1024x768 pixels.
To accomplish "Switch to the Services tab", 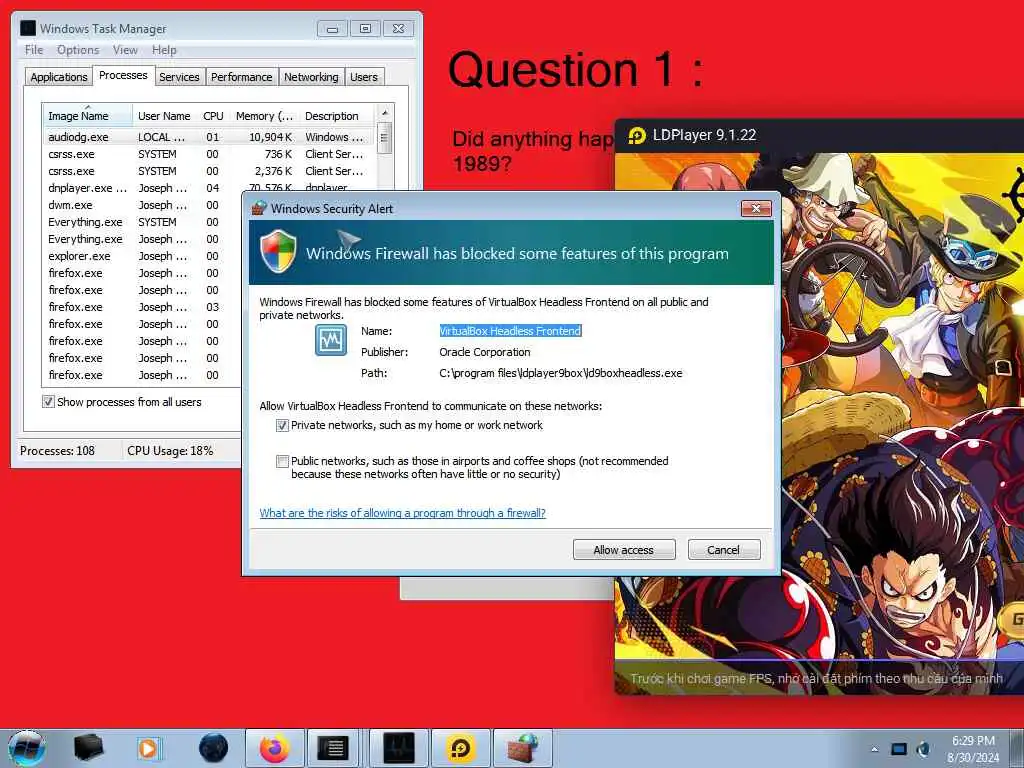I will tap(179, 77).
